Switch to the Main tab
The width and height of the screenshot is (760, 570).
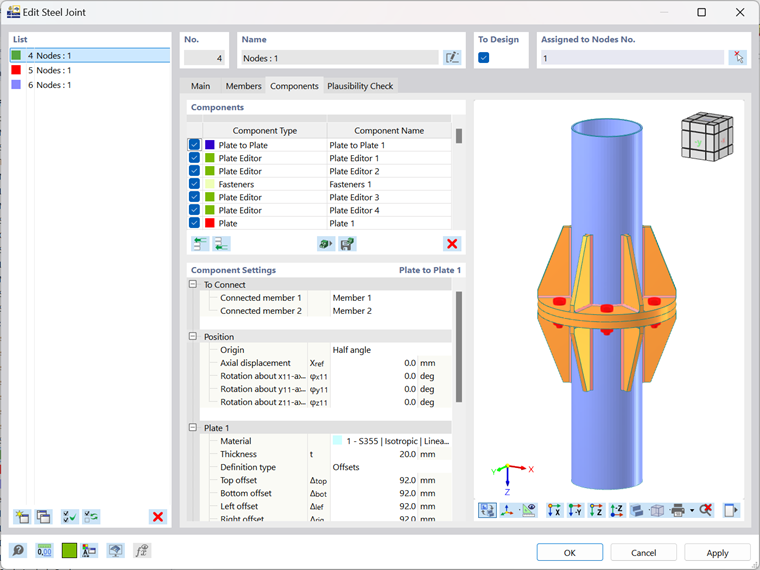[x=200, y=86]
